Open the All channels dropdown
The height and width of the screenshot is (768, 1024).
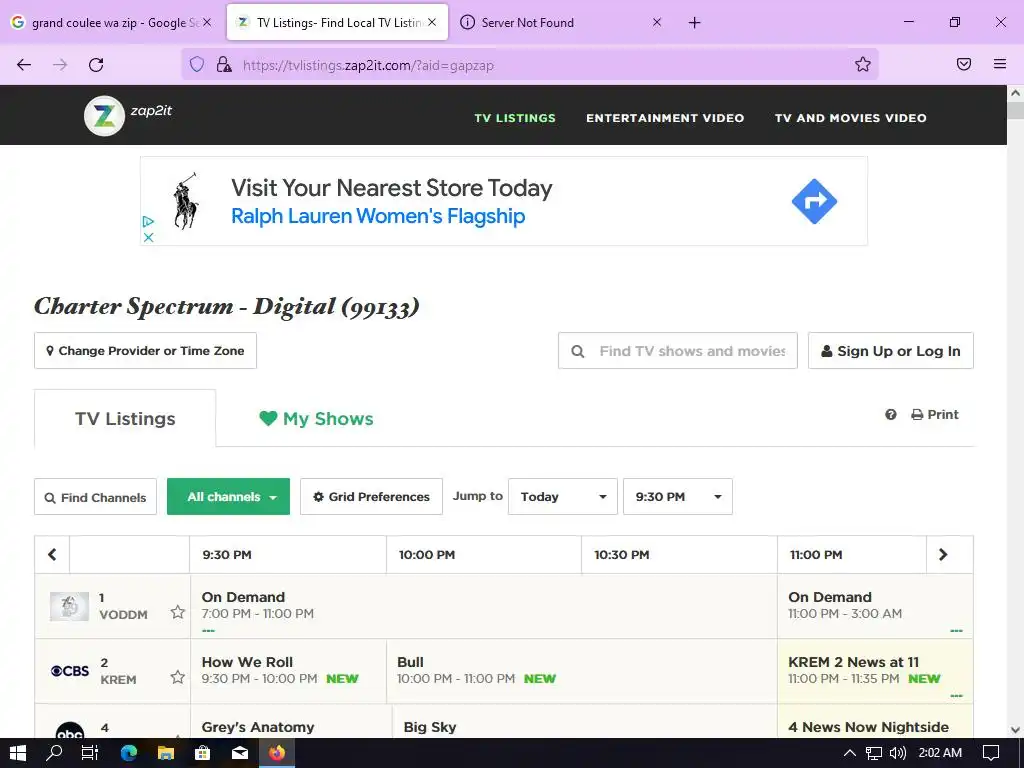pyautogui.click(x=229, y=497)
